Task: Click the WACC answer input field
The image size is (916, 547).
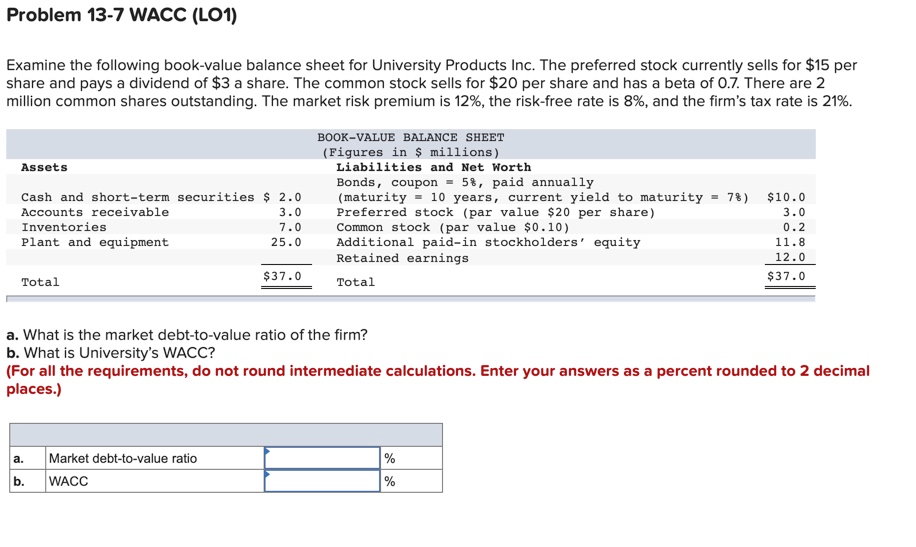Action: [x=322, y=481]
